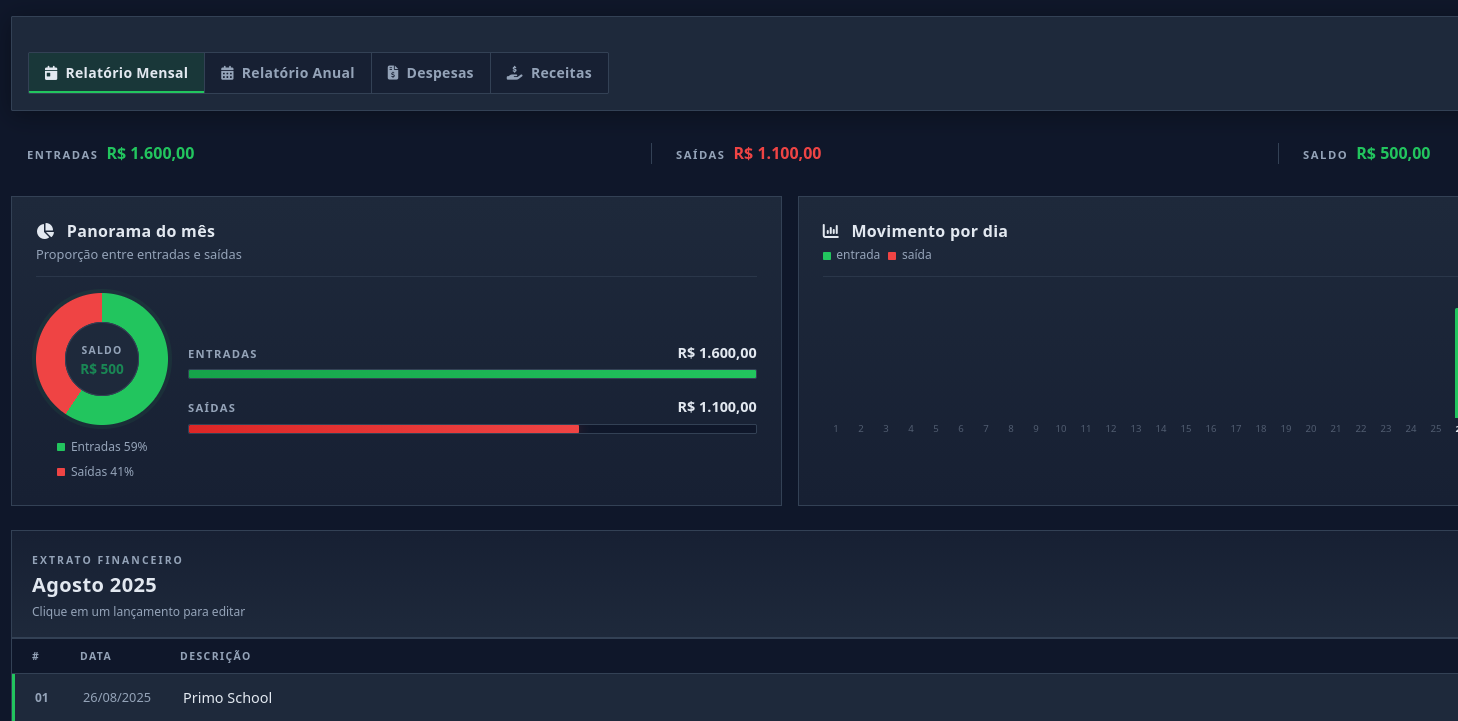Click the Movimento por dia title
Viewport: 1458px width, 721px height.
pos(930,231)
